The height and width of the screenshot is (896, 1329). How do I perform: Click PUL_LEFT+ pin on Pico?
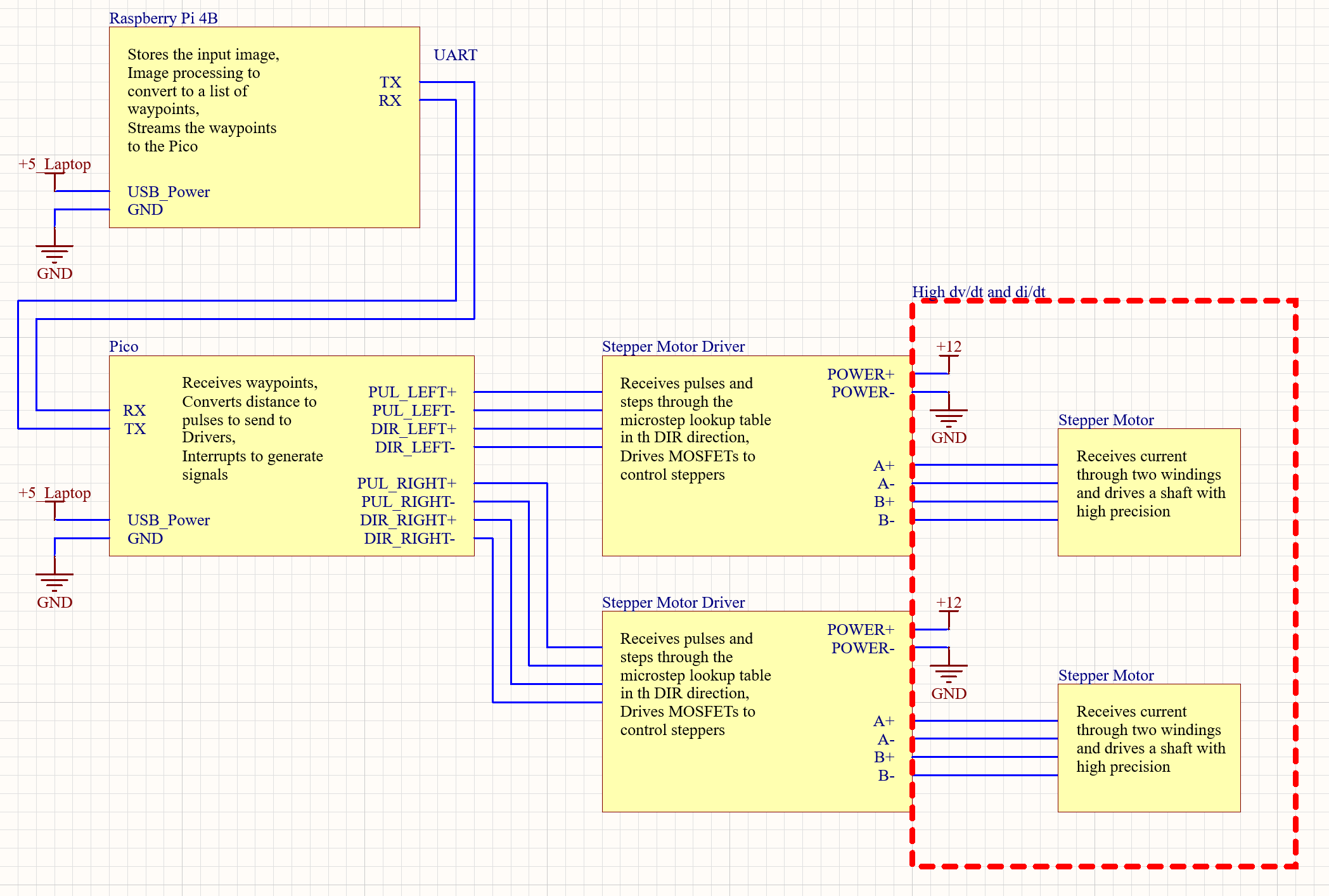[x=412, y=392]
